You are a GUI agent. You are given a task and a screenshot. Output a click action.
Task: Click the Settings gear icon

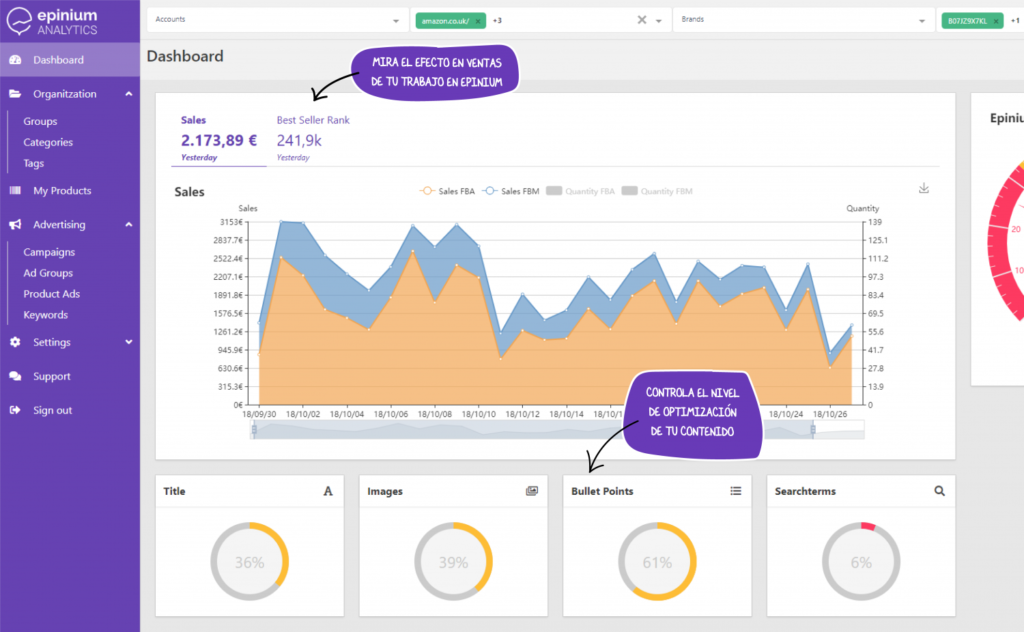[x=15, y=342]
